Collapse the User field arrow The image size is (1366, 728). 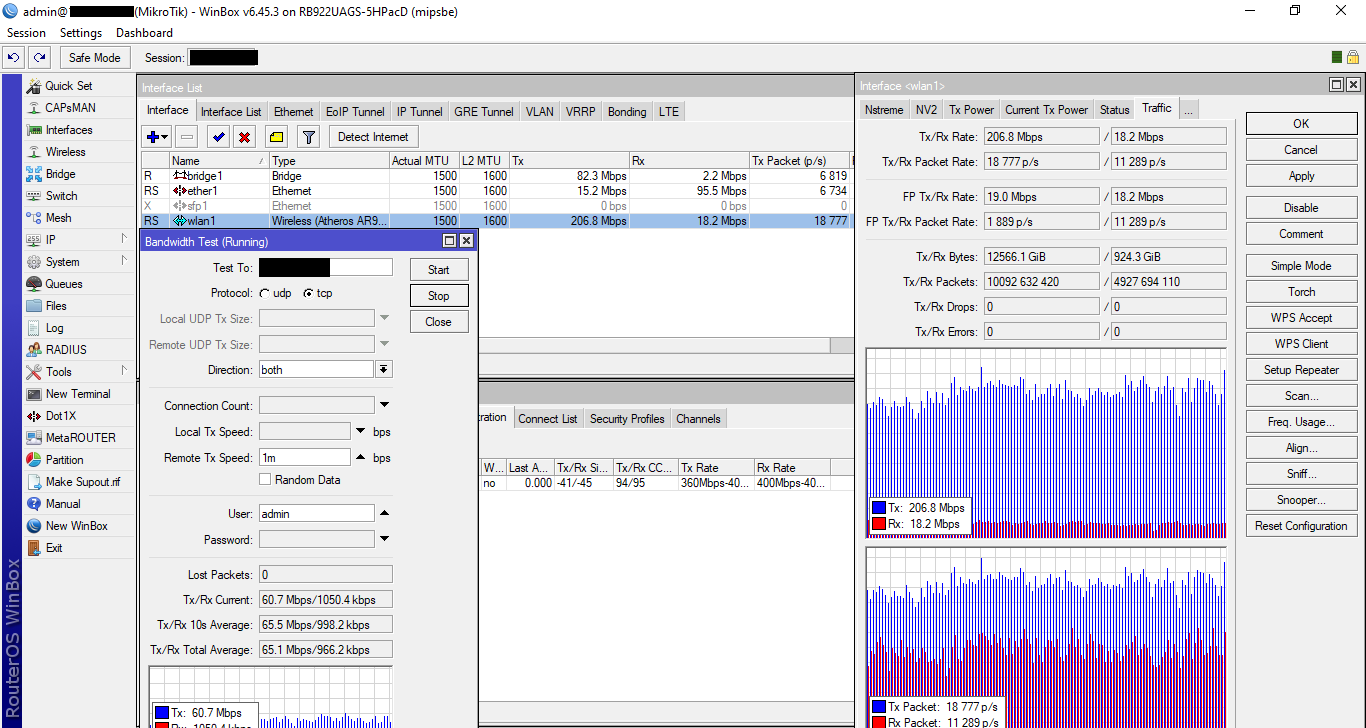click(x=383, y=514)
